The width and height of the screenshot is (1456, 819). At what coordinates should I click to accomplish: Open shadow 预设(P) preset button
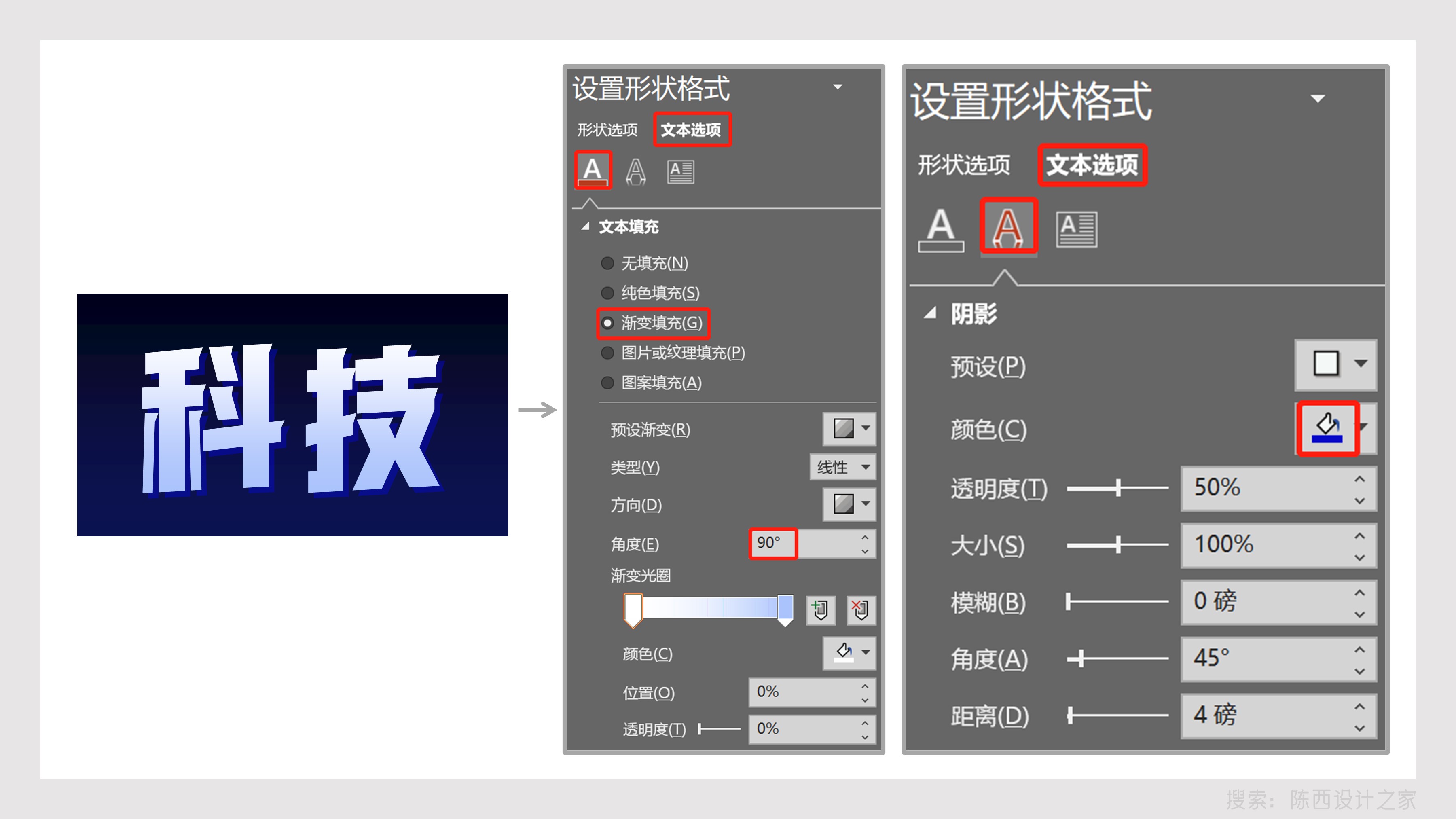point(1335,364)
